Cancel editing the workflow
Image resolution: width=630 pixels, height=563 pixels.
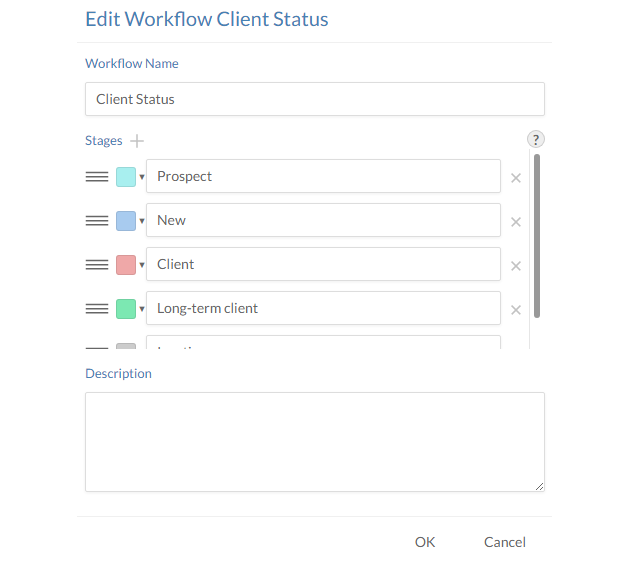point(505,542)
